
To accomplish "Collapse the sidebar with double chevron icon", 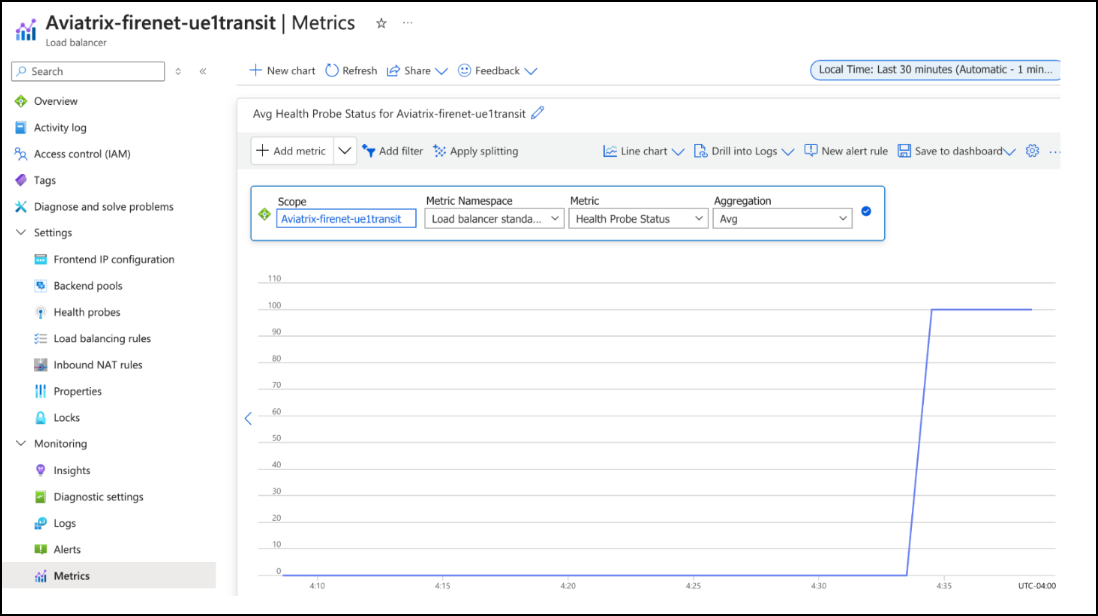I will click(x=203, y=71).
